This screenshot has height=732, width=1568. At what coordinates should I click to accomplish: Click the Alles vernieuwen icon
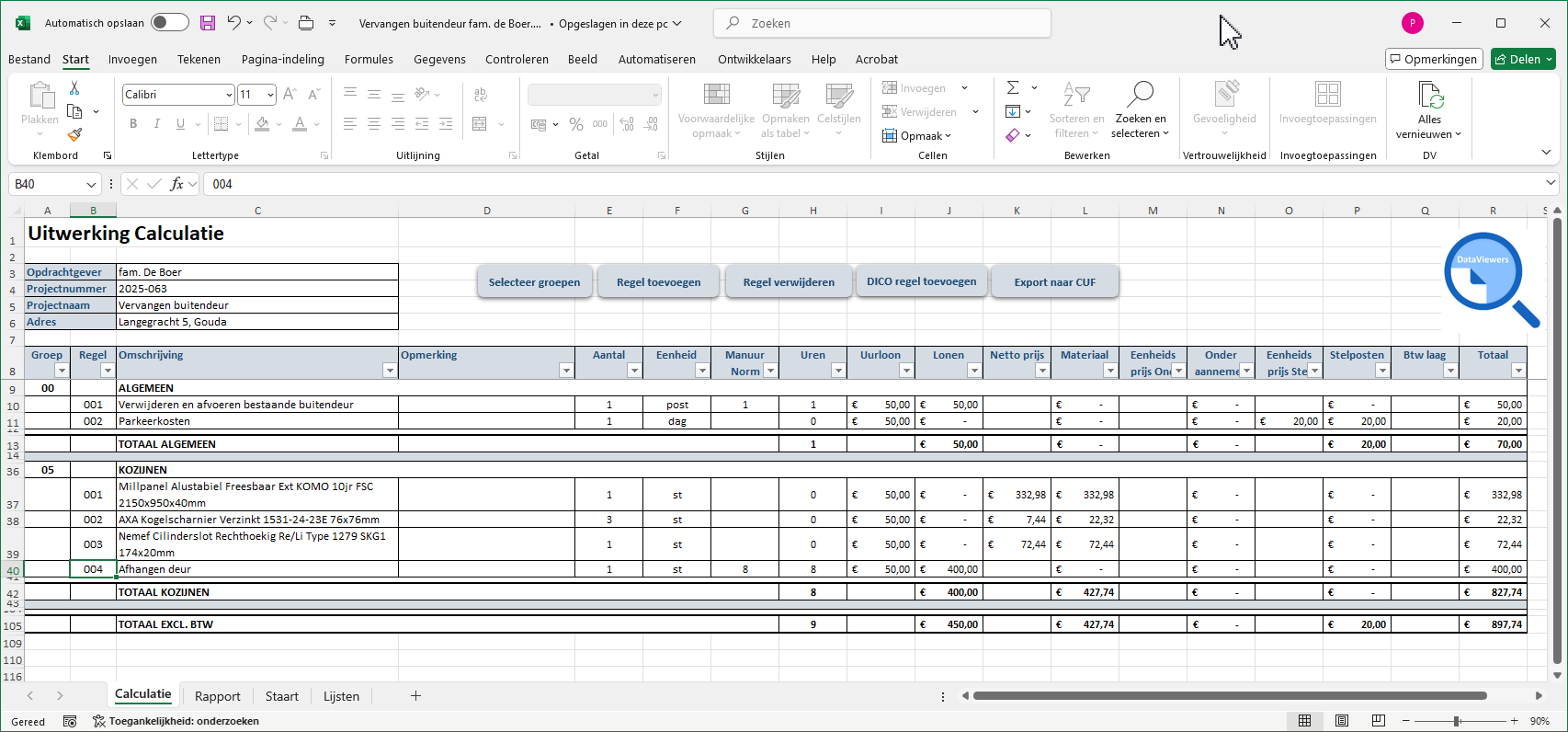tap(1429, 96)
